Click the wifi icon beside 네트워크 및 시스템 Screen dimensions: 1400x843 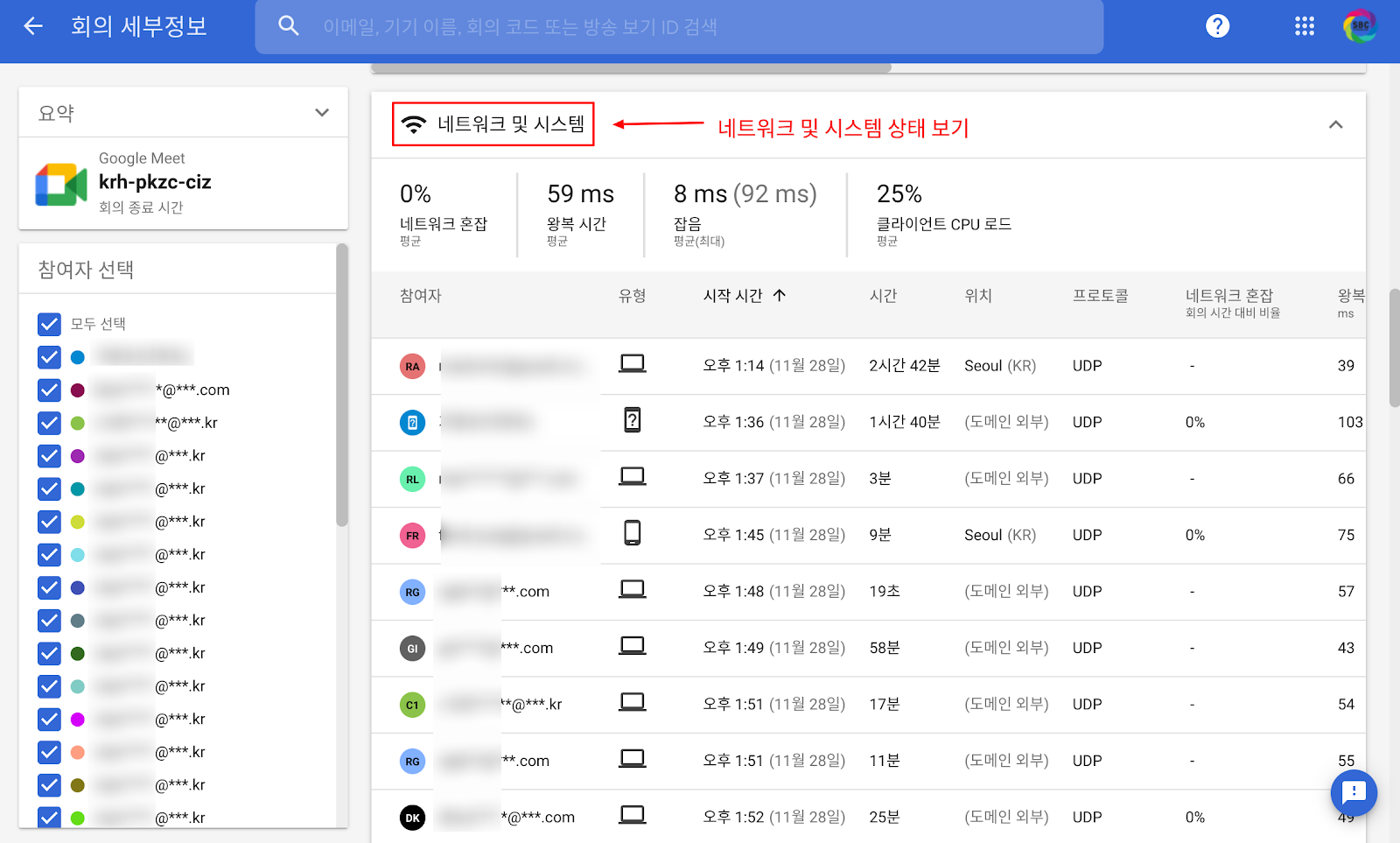pos(414,124)
